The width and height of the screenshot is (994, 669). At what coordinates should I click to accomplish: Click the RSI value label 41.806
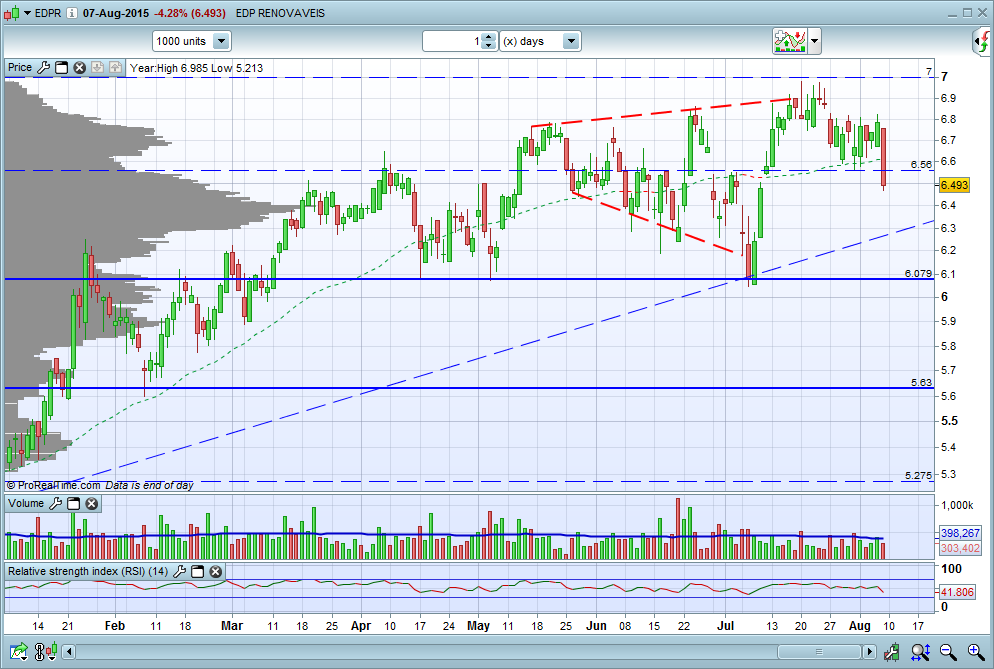[957, 592]
